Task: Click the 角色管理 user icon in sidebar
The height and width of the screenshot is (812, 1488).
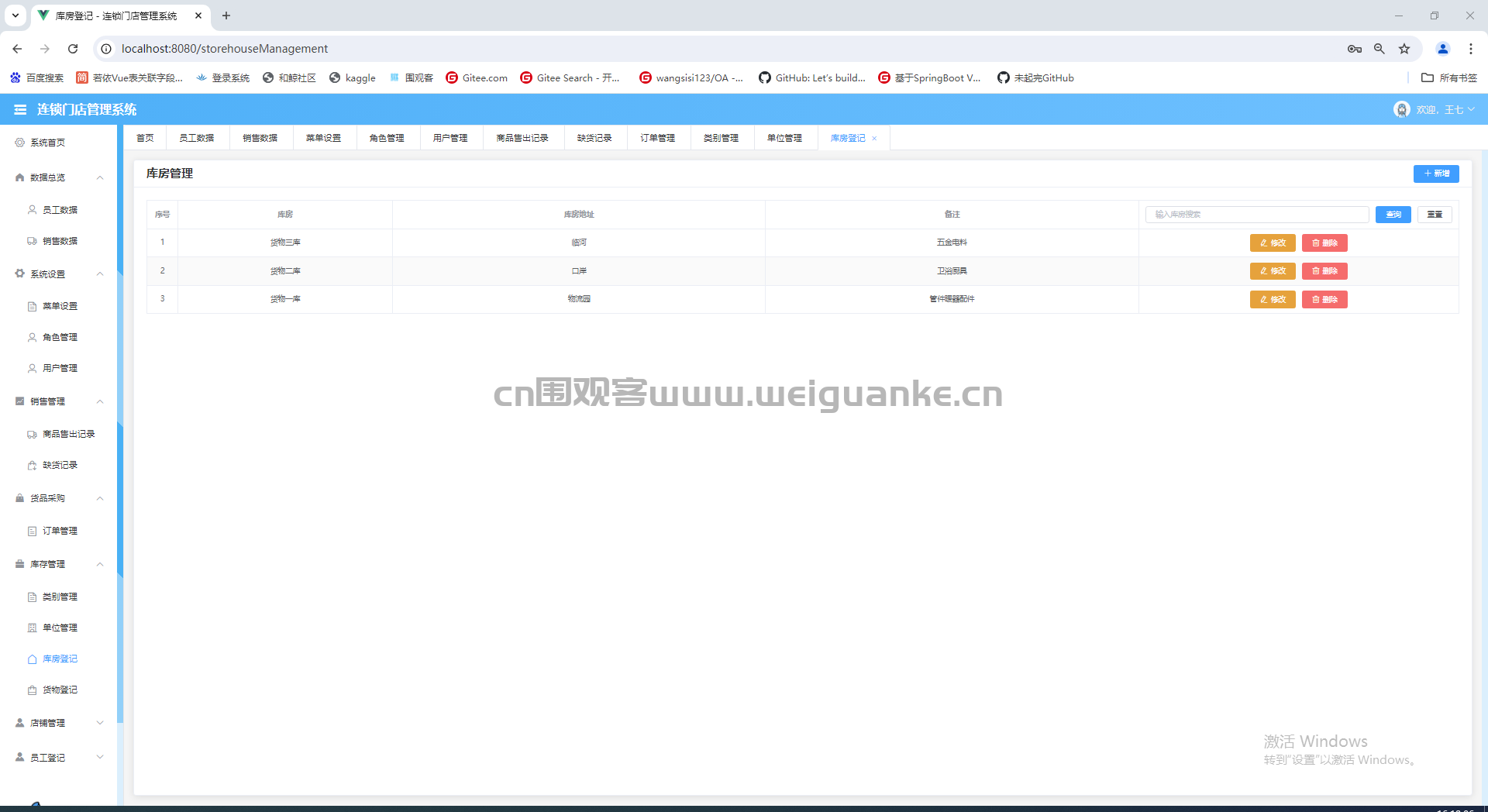Action: [x=32, y=337]
